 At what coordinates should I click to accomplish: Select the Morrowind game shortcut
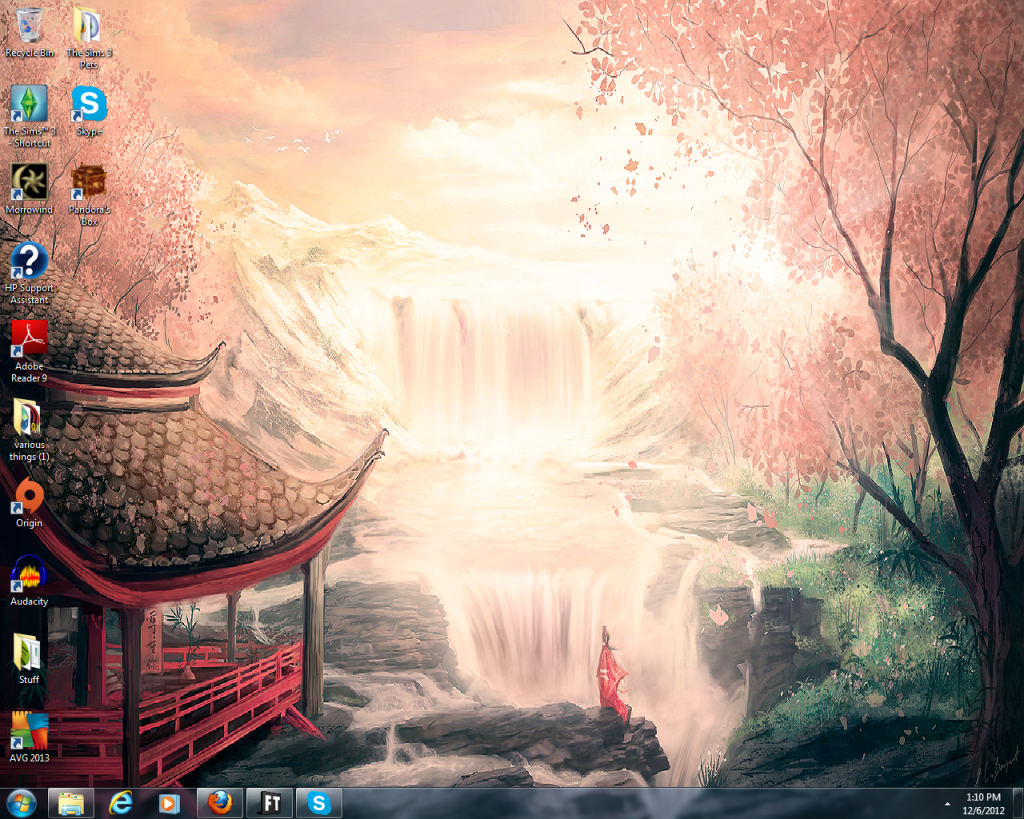tap(29, 182)
